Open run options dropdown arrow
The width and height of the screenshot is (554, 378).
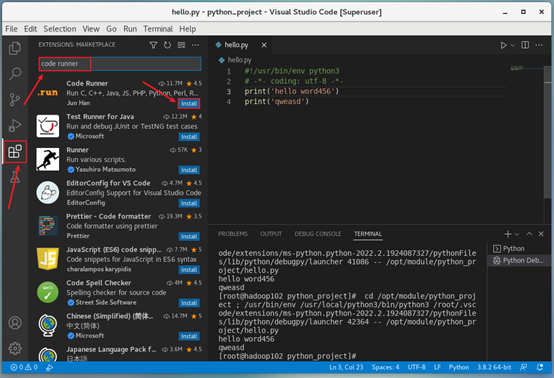click(x=513, y=45)
